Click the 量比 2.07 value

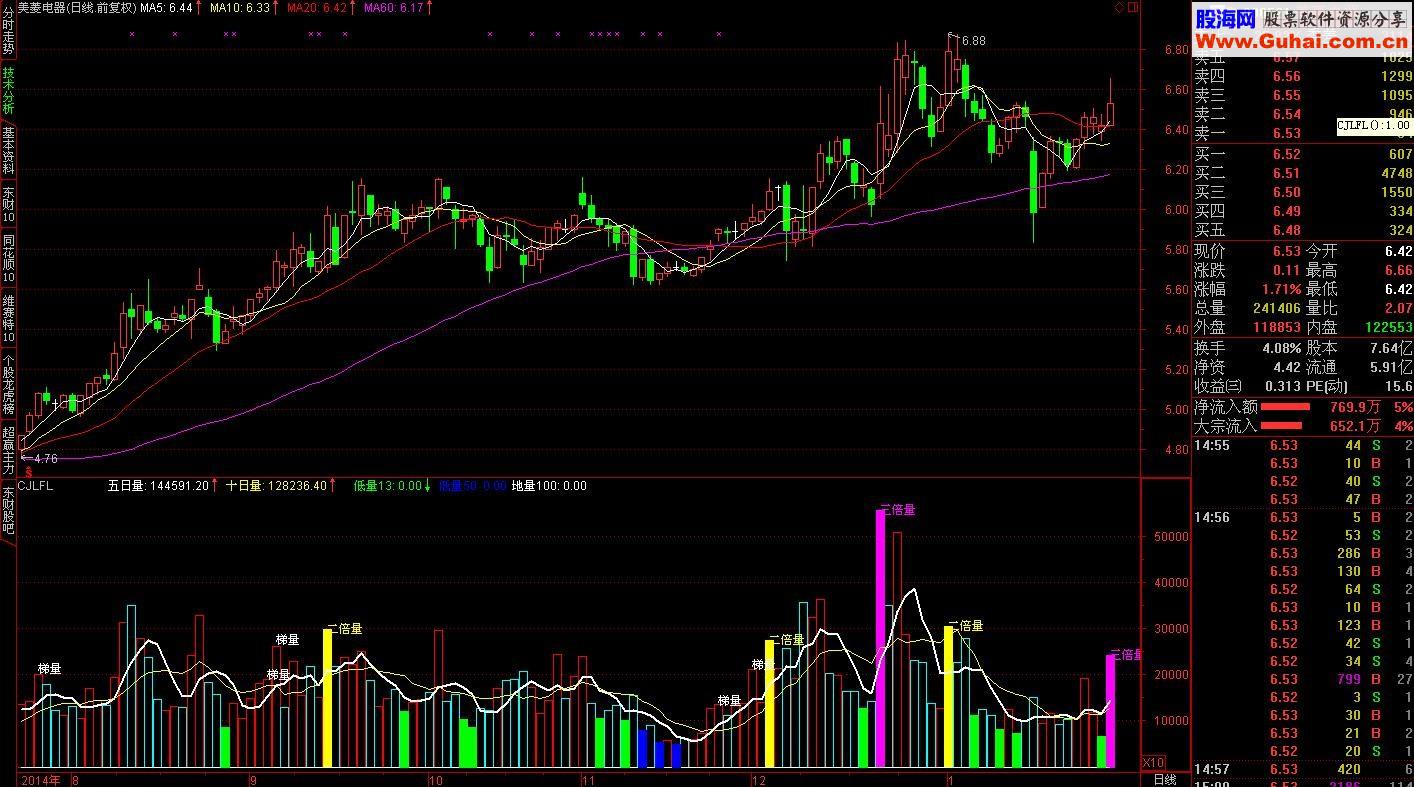tap(1398, 308)
